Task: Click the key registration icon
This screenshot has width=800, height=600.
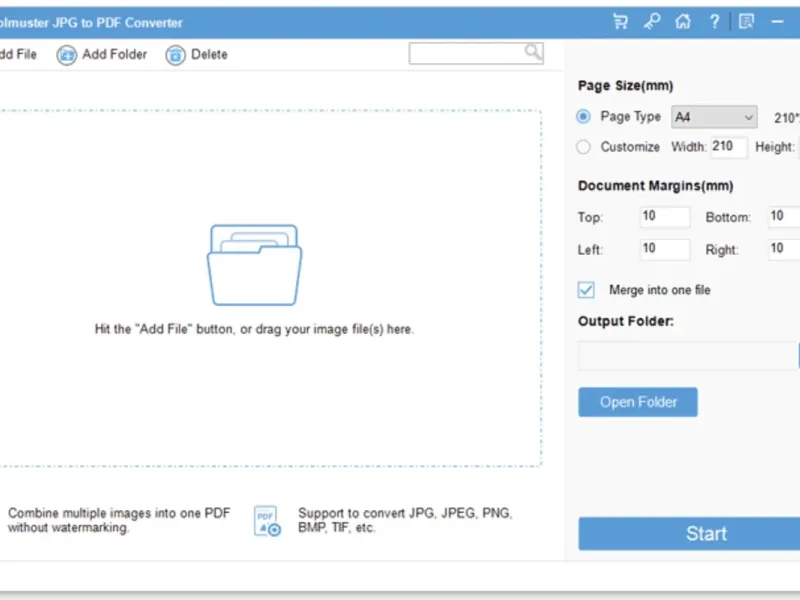Action: tap(652, 21)
